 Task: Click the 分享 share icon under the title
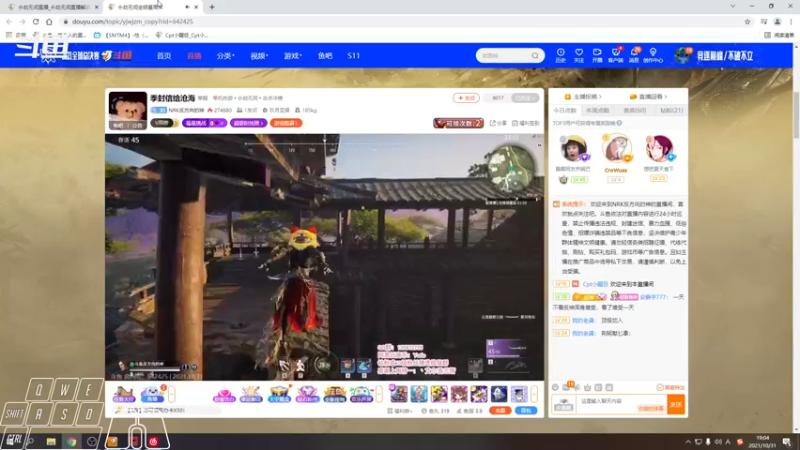click(498, 123)
